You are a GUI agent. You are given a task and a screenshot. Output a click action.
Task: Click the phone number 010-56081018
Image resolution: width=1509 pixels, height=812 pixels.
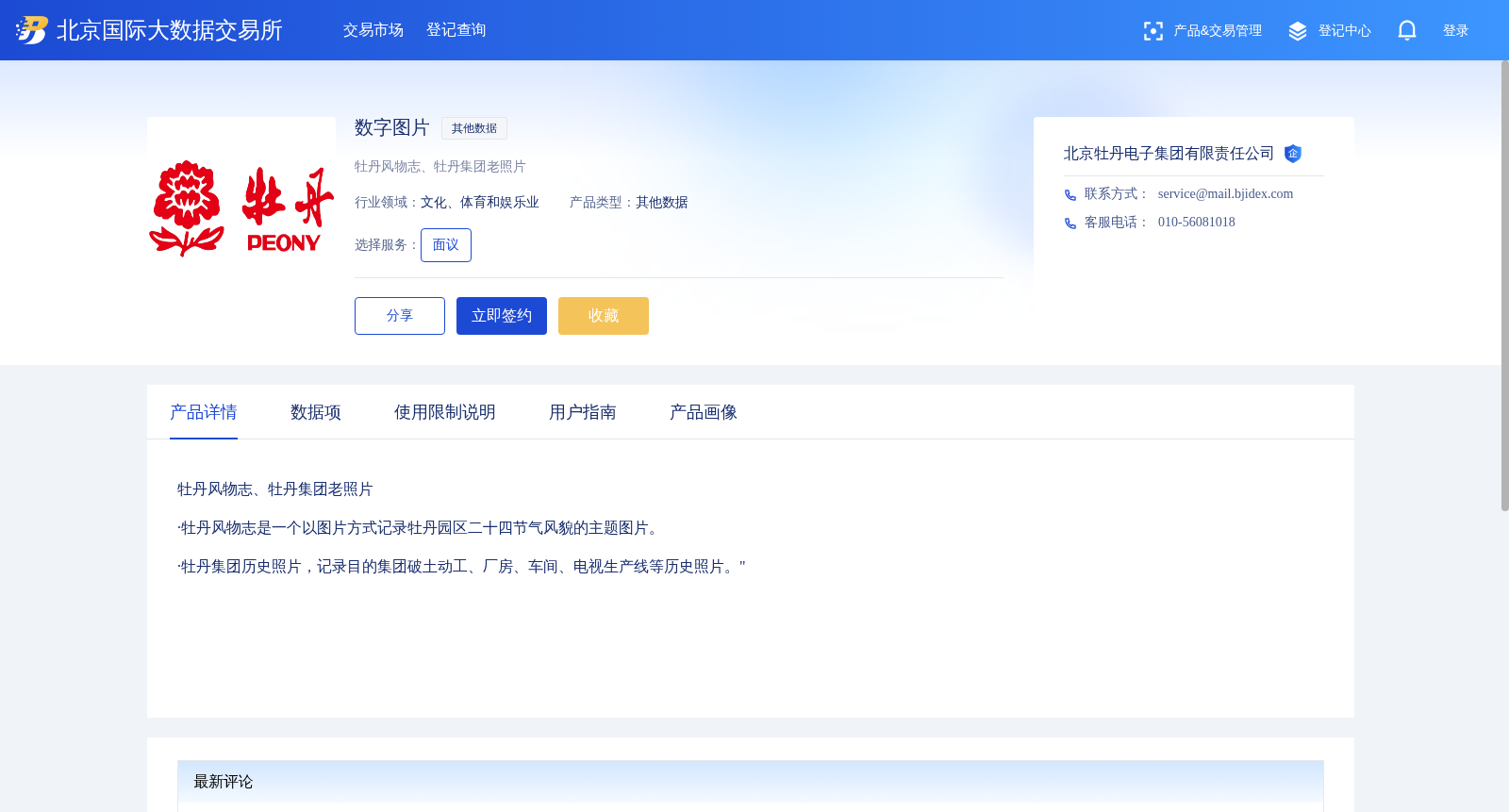tap(1196, 223)
